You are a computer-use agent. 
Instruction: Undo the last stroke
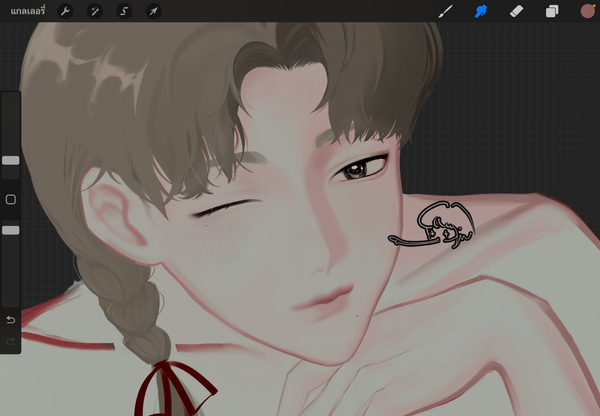11,320
